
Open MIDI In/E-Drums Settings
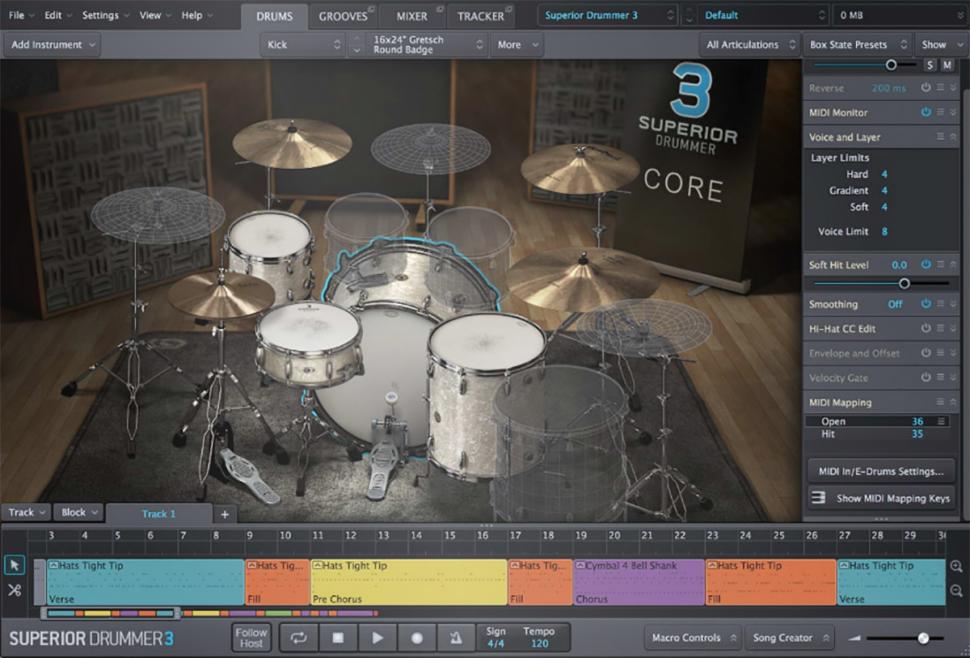[881, 471]
